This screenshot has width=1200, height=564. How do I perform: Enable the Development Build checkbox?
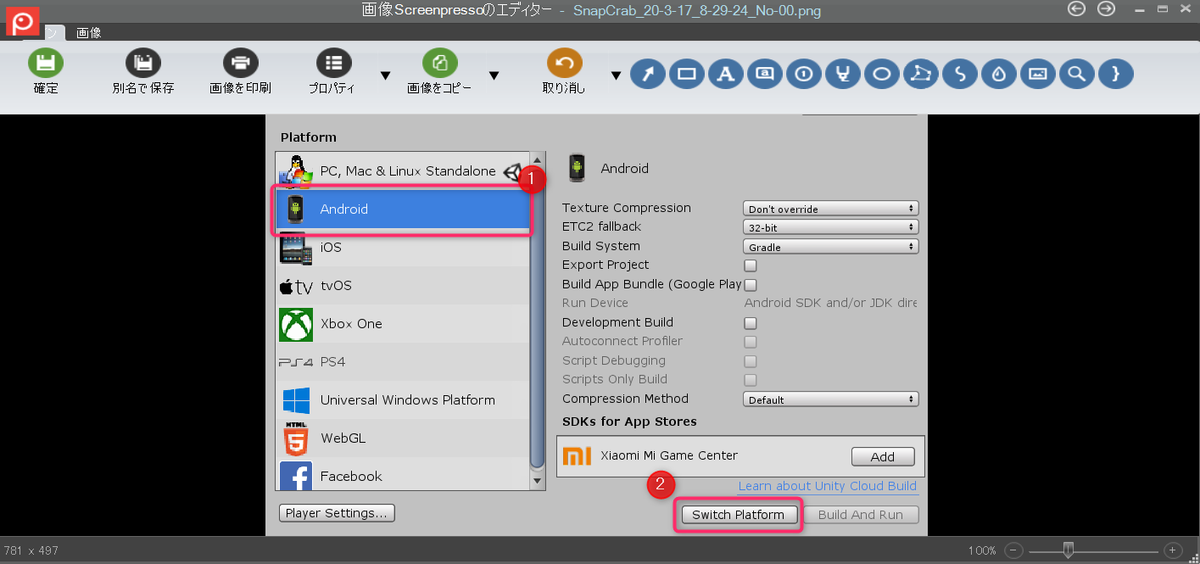click(750, 323)
